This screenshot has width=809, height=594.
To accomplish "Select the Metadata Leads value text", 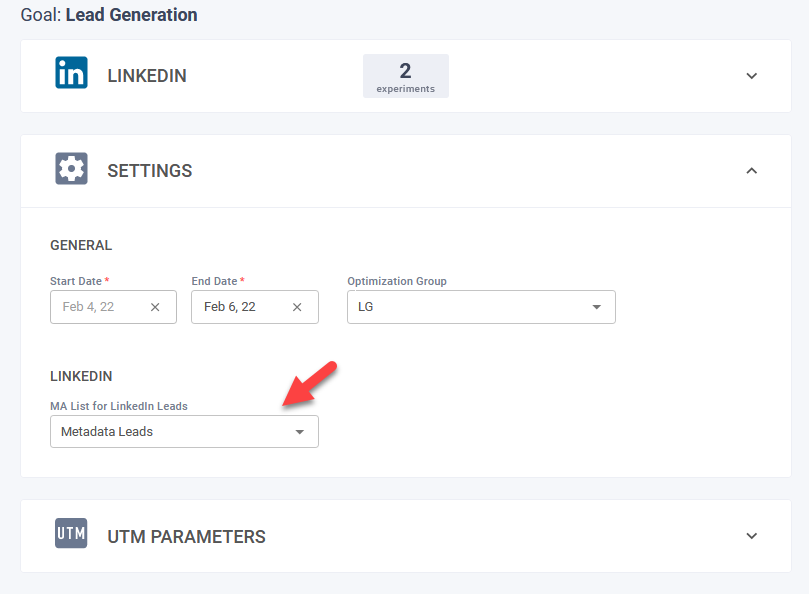I will pyautogui.click(x=107, y=432).
